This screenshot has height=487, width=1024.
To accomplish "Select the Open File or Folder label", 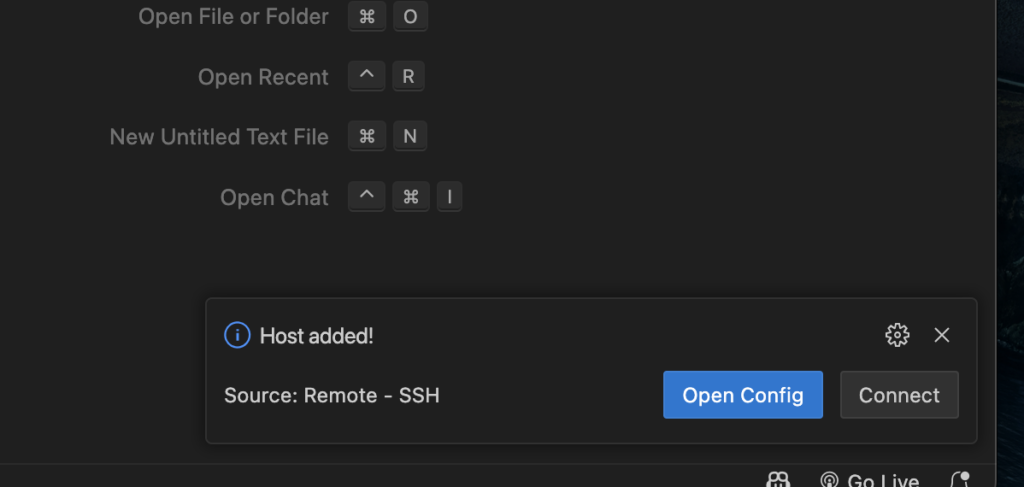I will 233,16.
